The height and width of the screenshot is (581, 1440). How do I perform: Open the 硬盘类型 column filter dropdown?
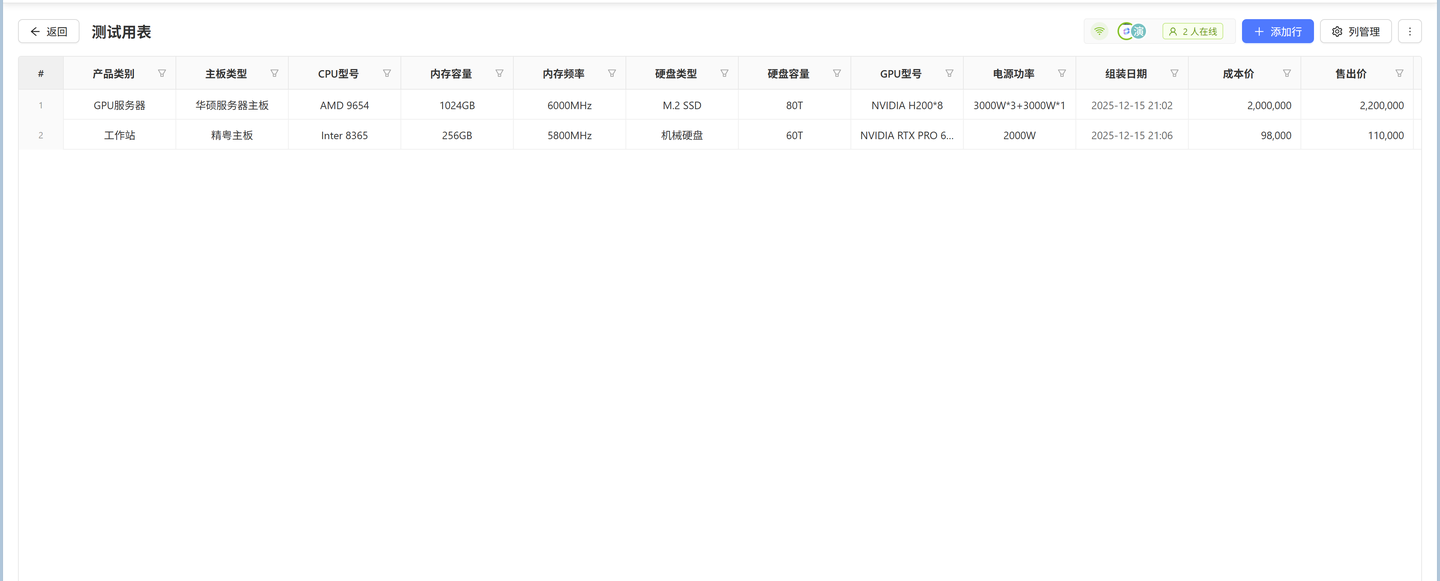click(x=724, y=72)
